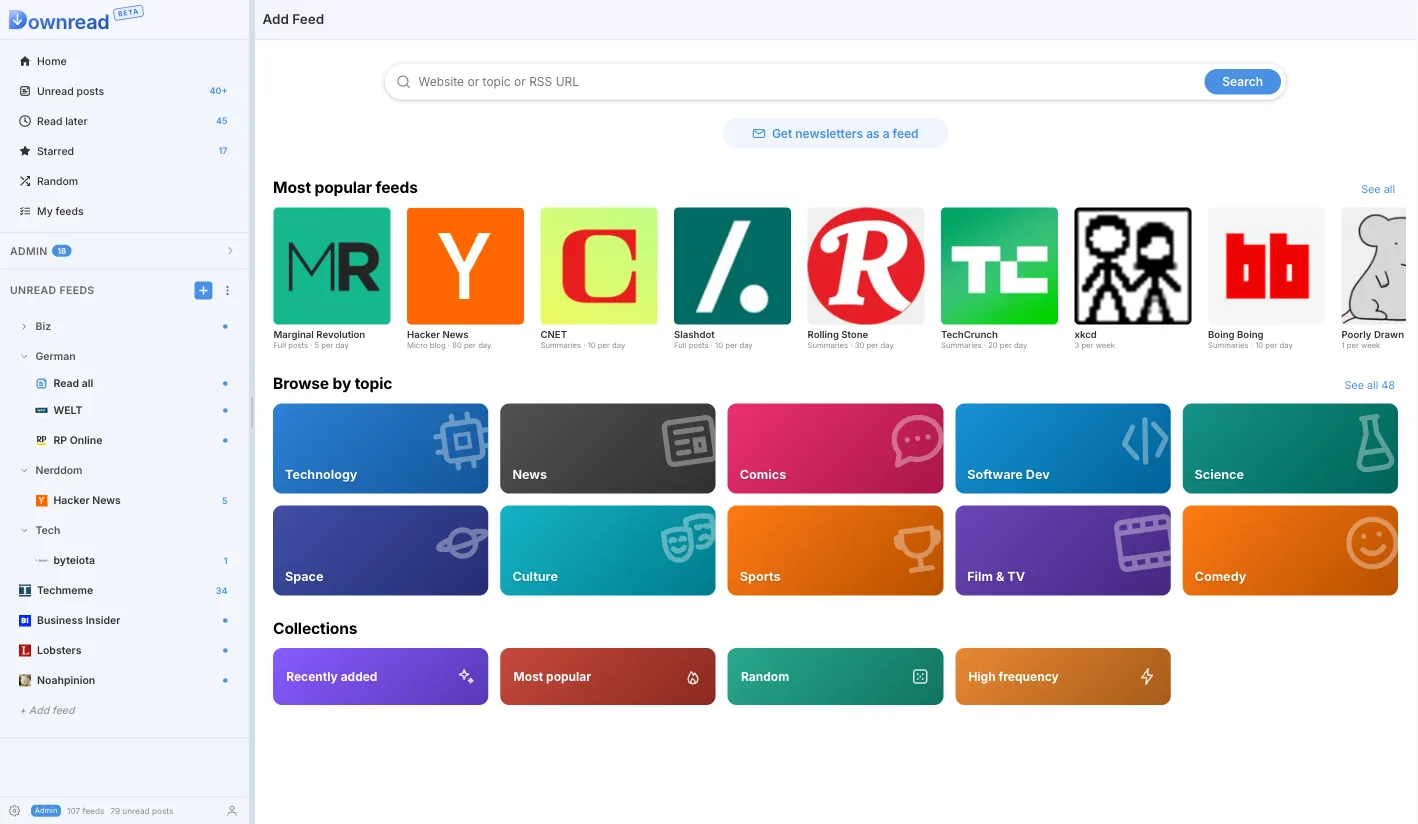The height and width of the screenshot is (824, 1418).
Task: Click the Search button
Action: coord(1242,82)
